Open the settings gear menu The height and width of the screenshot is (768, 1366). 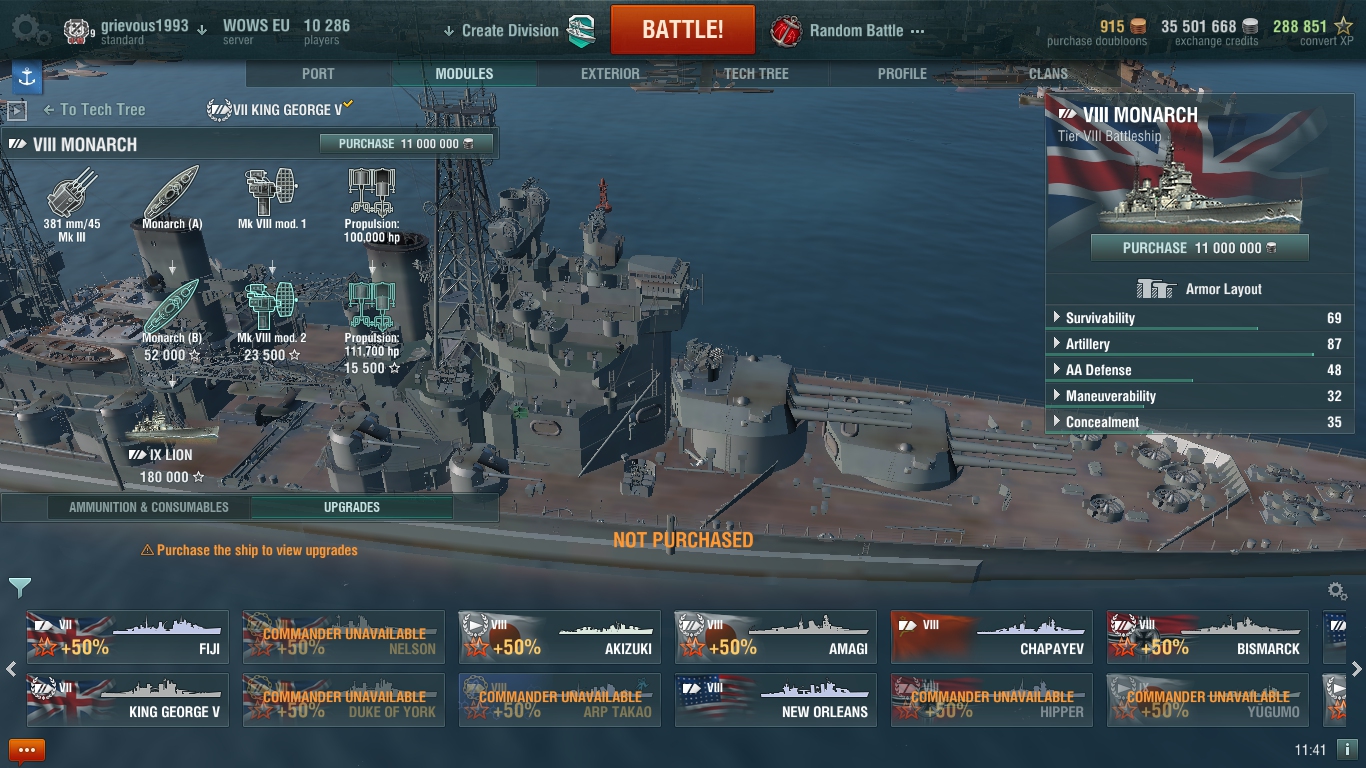click(x=28, y=28)
